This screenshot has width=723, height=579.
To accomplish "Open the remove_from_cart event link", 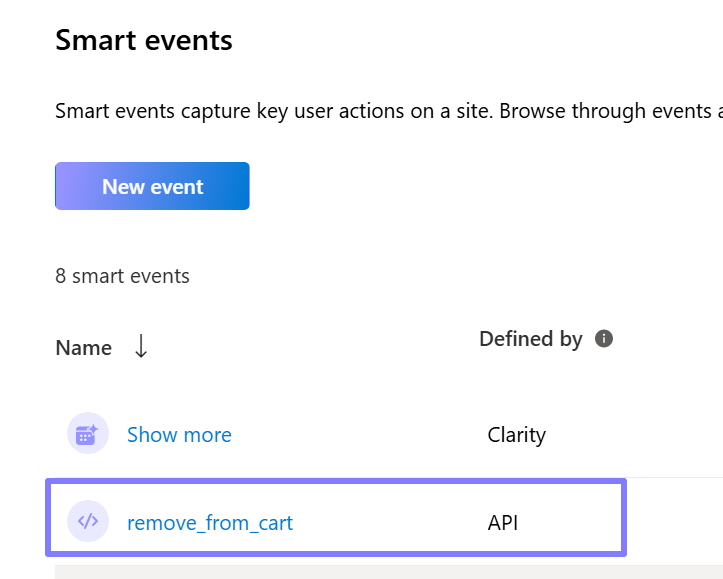I will pyautogui.click(x=210, y=523).
